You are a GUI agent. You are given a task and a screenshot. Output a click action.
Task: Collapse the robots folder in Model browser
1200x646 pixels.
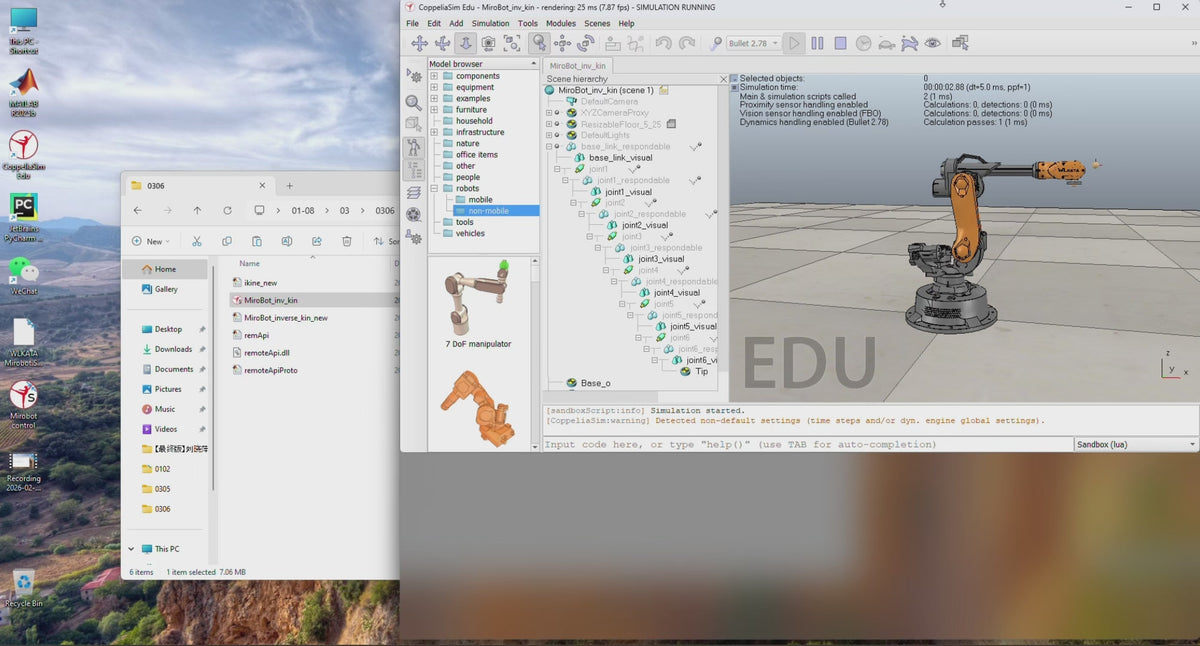click(x=434, y=188)
